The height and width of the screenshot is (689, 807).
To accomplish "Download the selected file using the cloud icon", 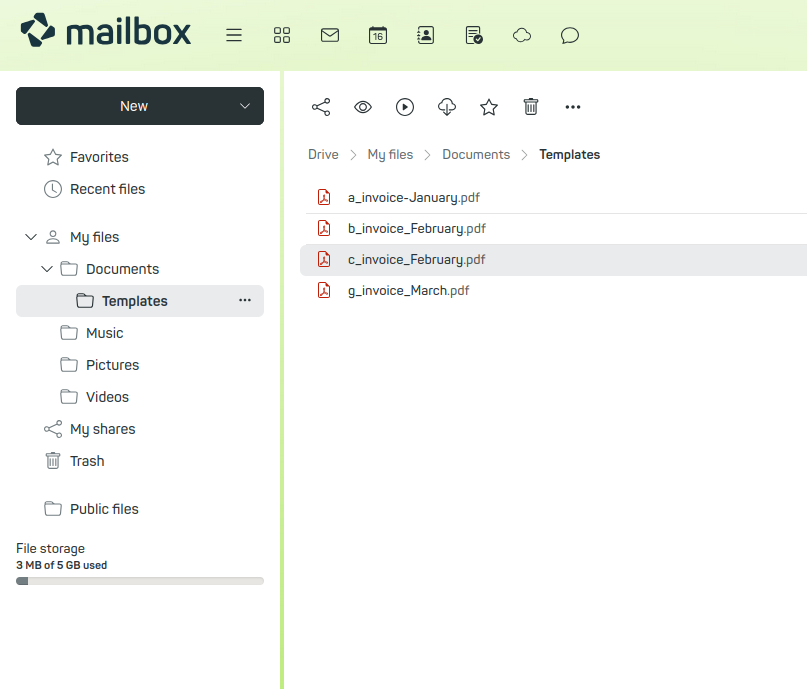I will [x=447, y=107].
